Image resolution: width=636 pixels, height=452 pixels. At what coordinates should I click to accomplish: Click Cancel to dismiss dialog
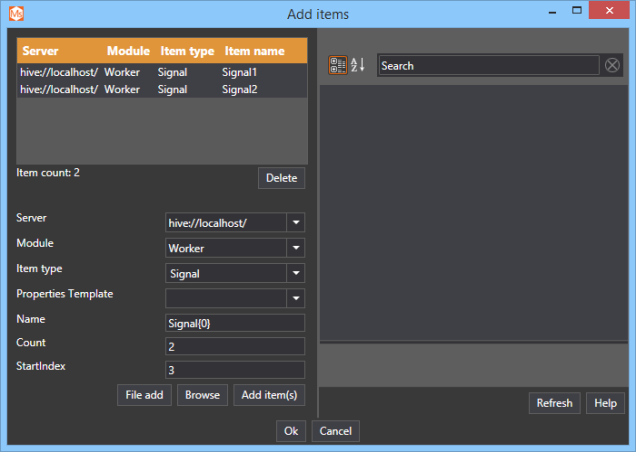[335, 431]
